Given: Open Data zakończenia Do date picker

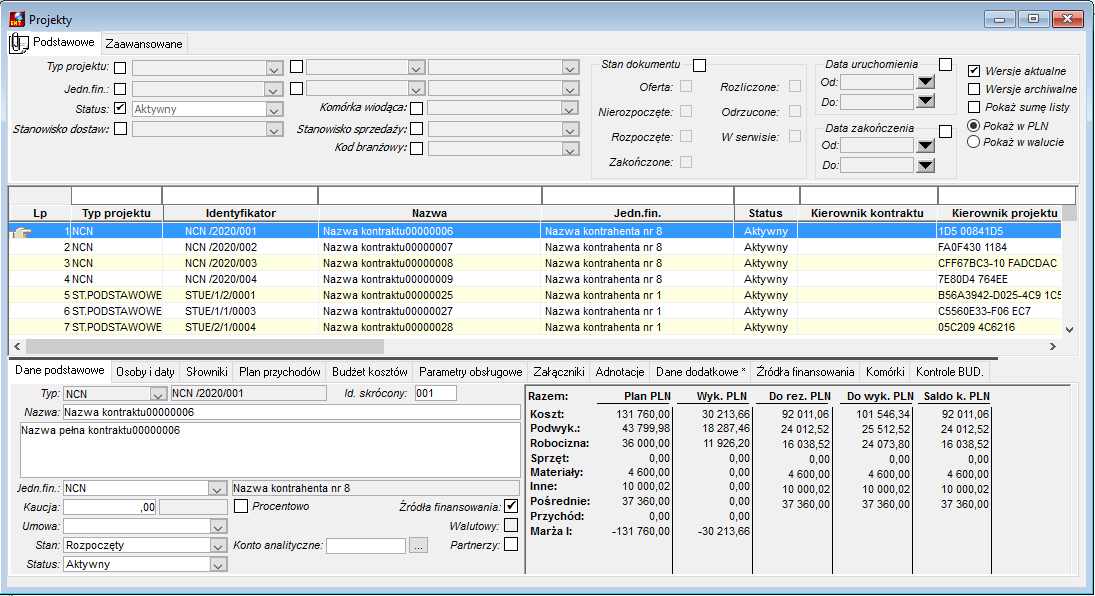Looking at the screenshot, I should 925,166.
